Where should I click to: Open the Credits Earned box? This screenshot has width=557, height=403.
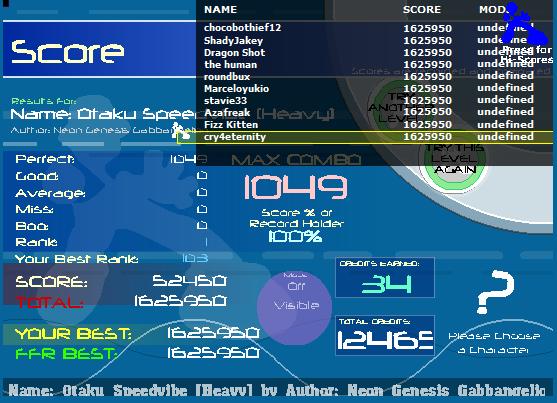(385, 278)
